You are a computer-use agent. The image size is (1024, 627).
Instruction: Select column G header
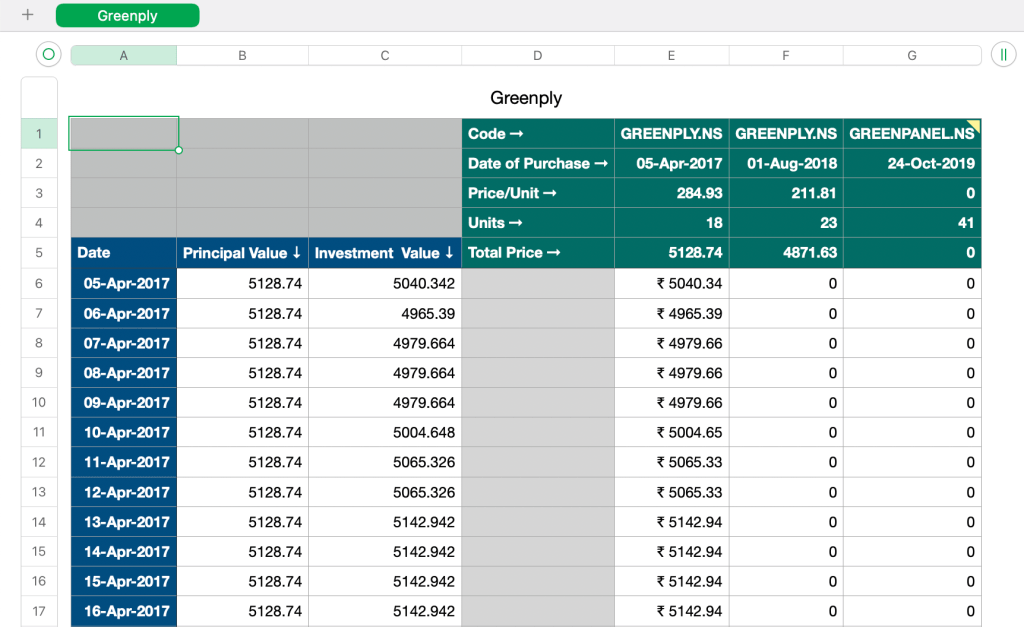click(911, 56)
